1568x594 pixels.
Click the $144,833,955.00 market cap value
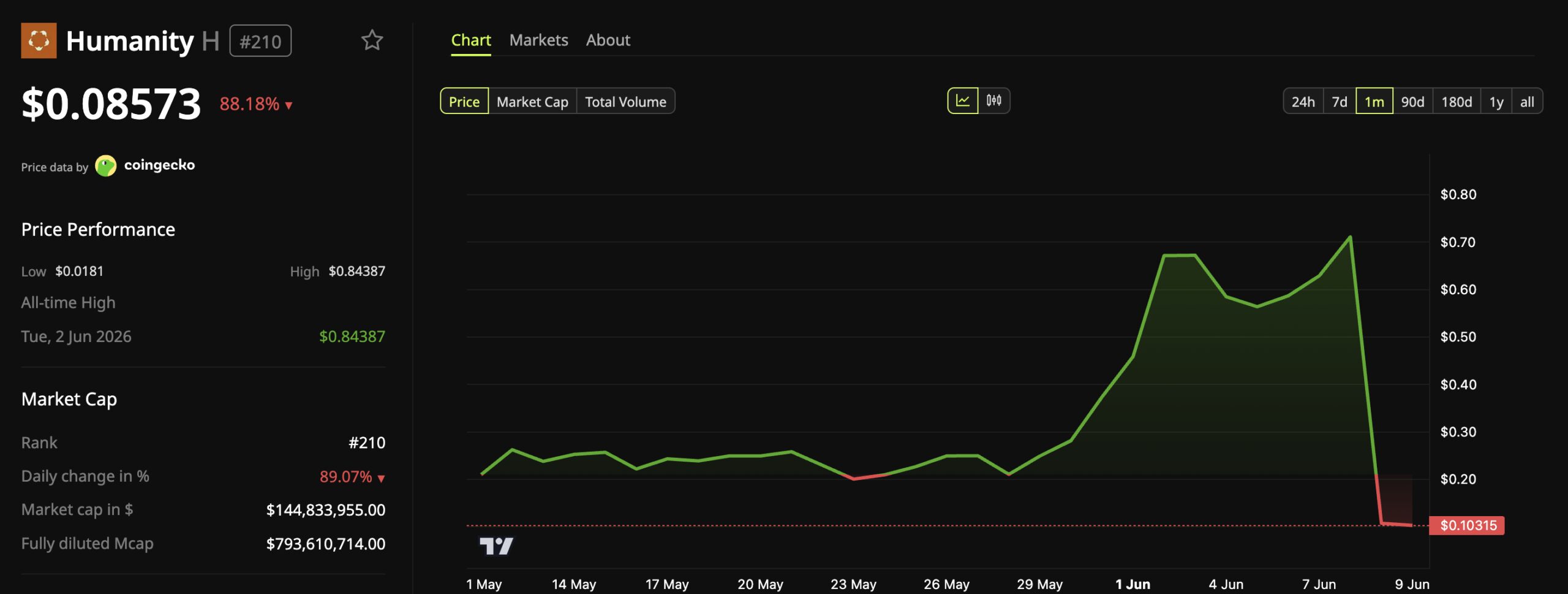(325, 510)
